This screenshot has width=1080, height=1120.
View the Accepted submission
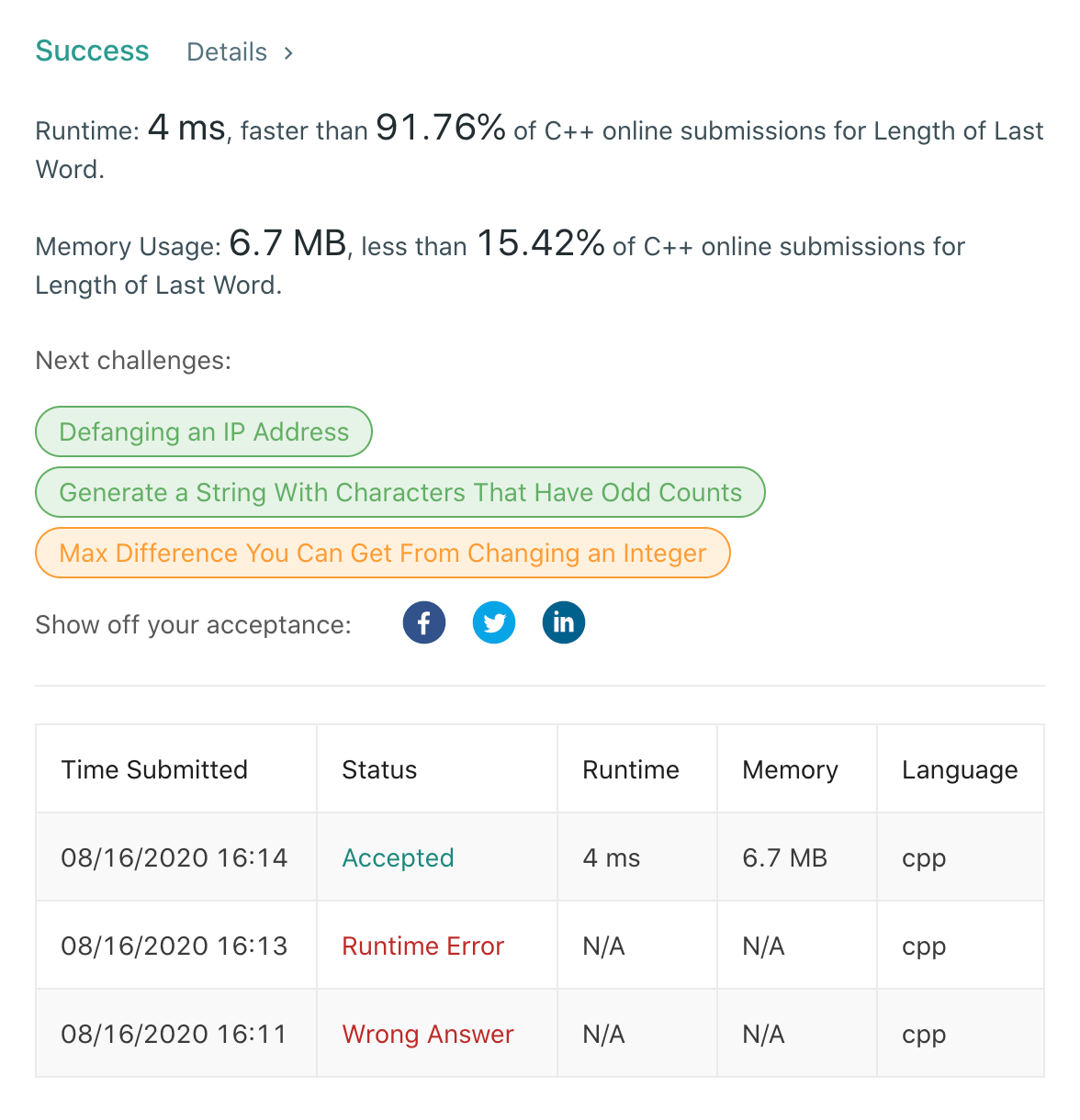coord(398,857)
